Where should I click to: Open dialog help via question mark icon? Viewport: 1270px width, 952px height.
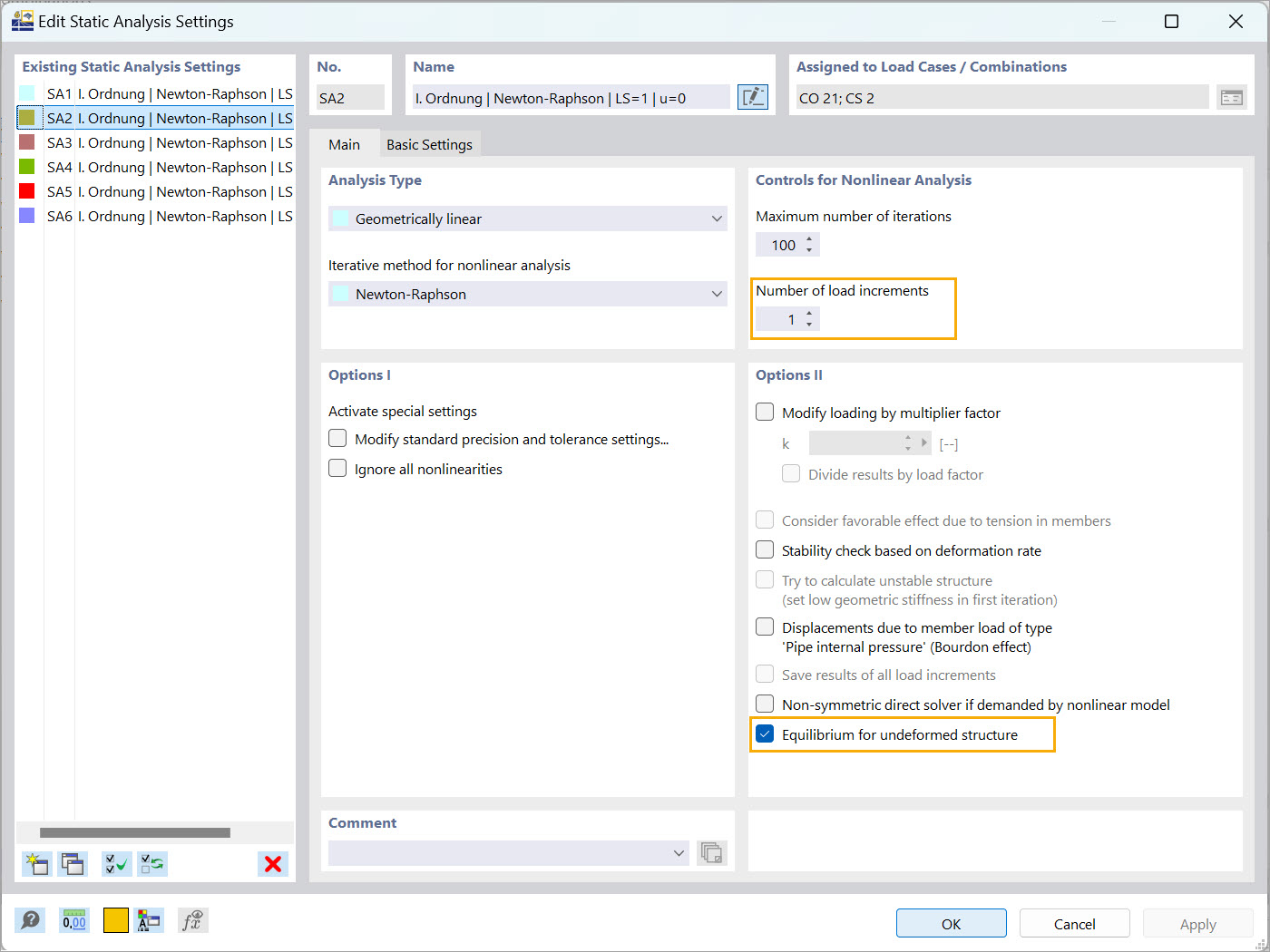tap(30, 920)
